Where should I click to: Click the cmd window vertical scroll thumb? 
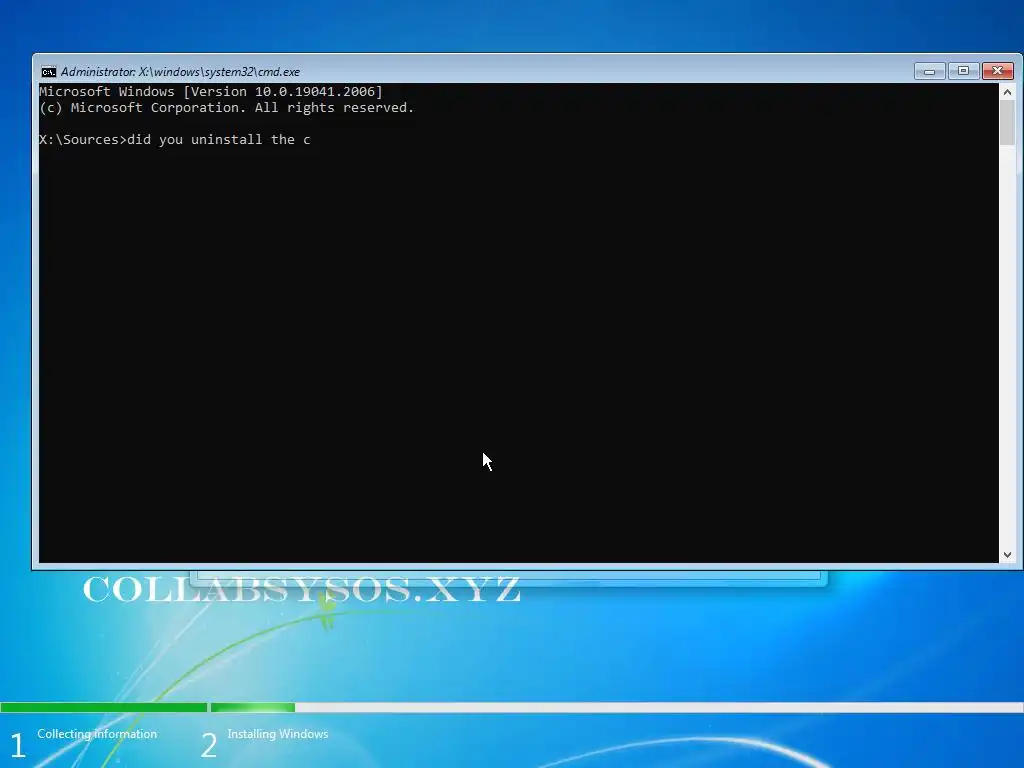point(1007,123)
